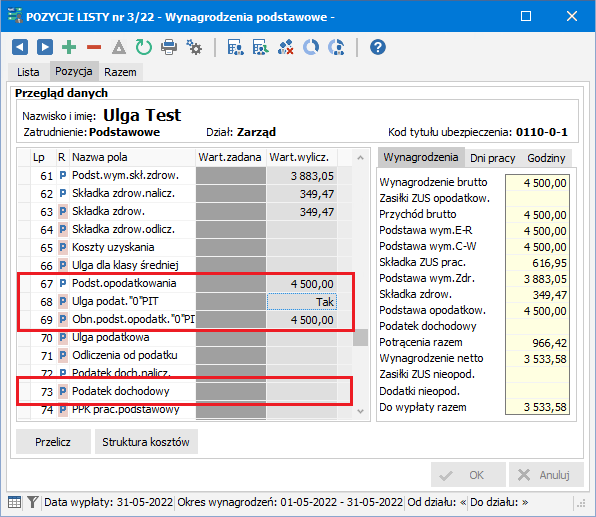The height and width of the screenshot is (517, 596).
Task: Select row 67 Podst.opodatkowania
Action: (x=184, y=284)
